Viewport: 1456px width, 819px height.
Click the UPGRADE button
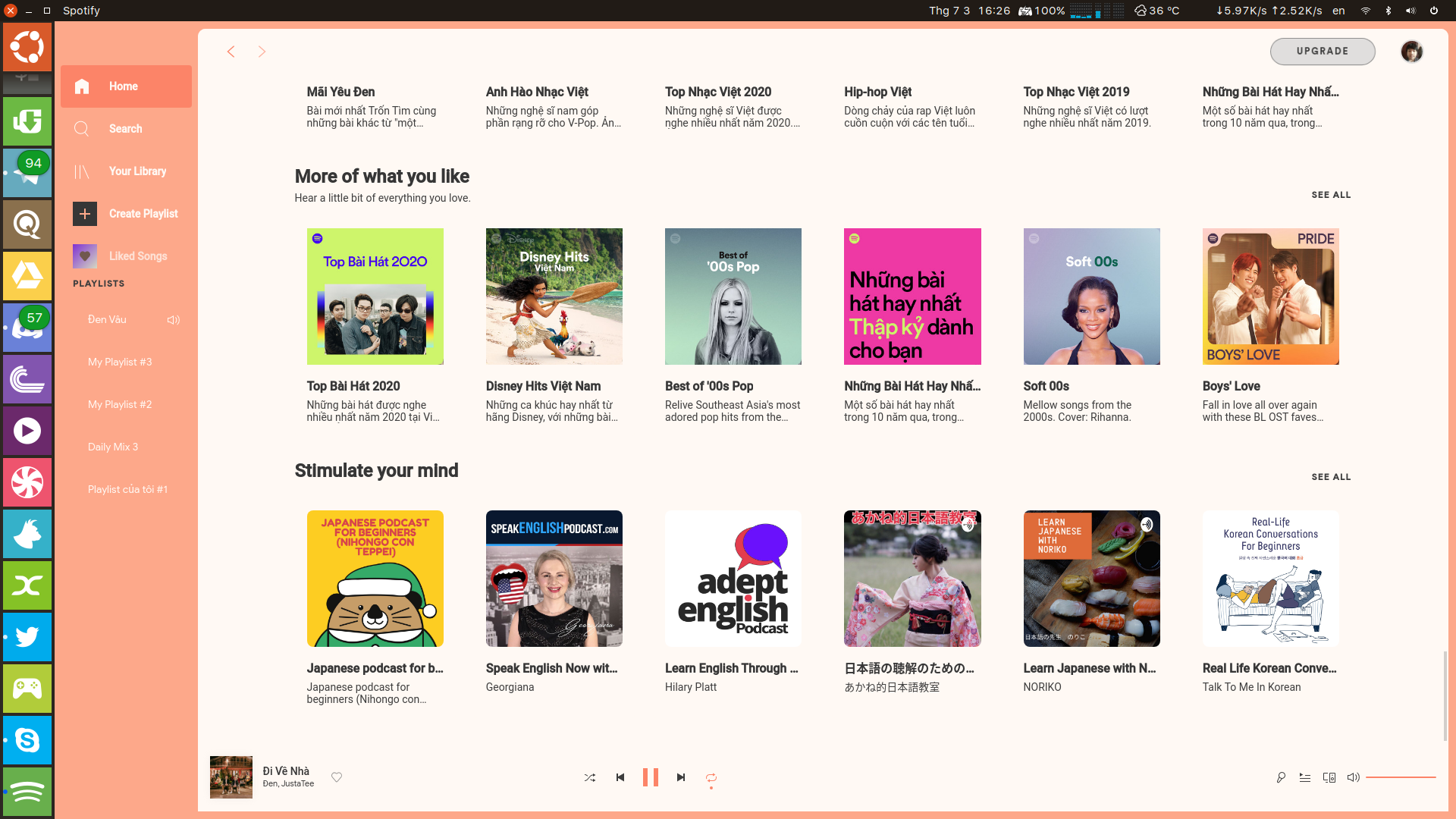pos(1323,52)
